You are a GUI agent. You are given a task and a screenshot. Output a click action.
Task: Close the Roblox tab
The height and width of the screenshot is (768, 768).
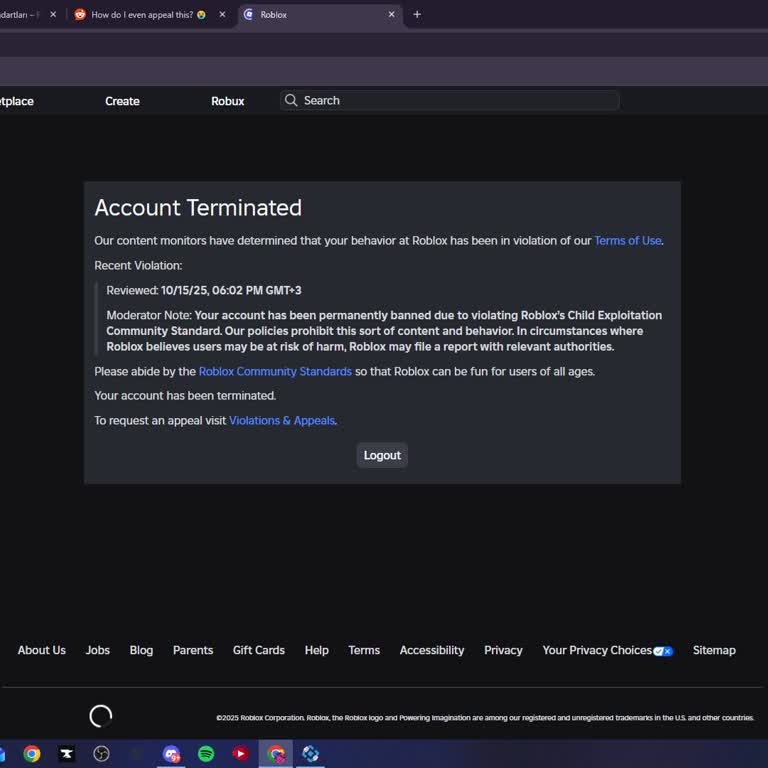pos(391,15)
